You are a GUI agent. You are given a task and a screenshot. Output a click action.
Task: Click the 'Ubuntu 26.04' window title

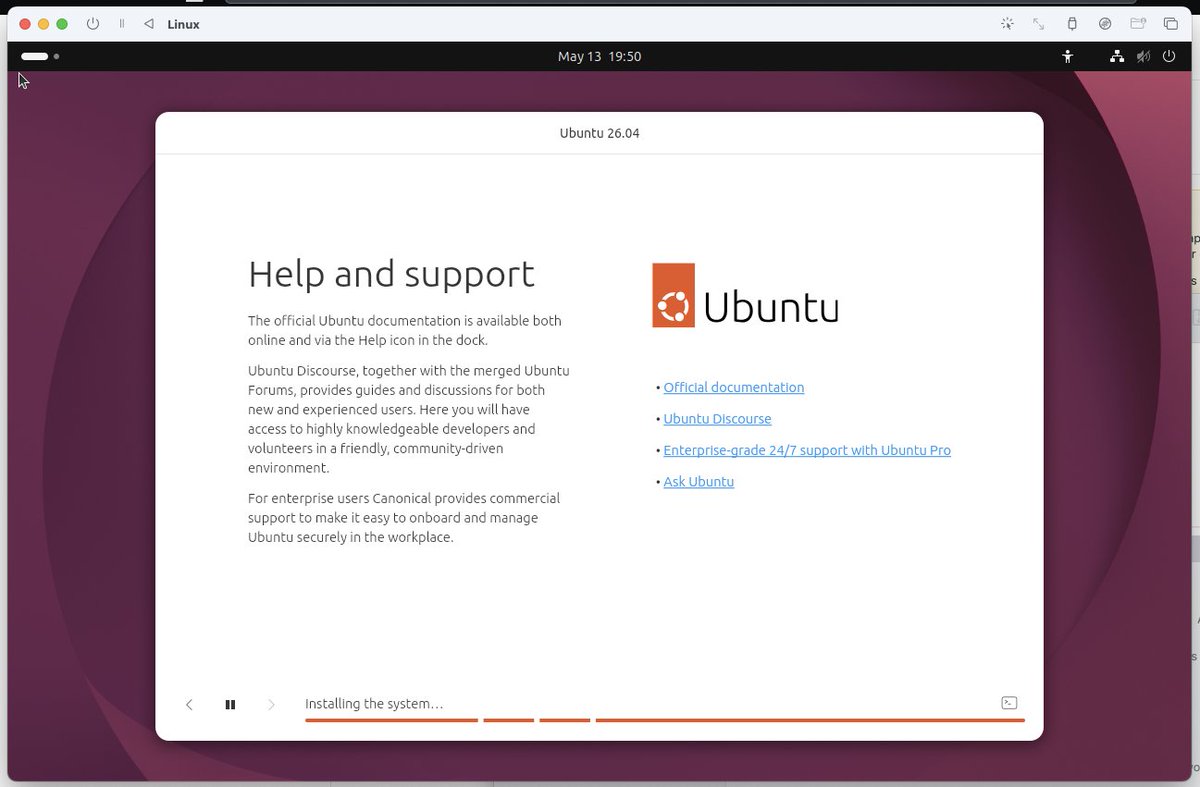[x=599, y=133]
